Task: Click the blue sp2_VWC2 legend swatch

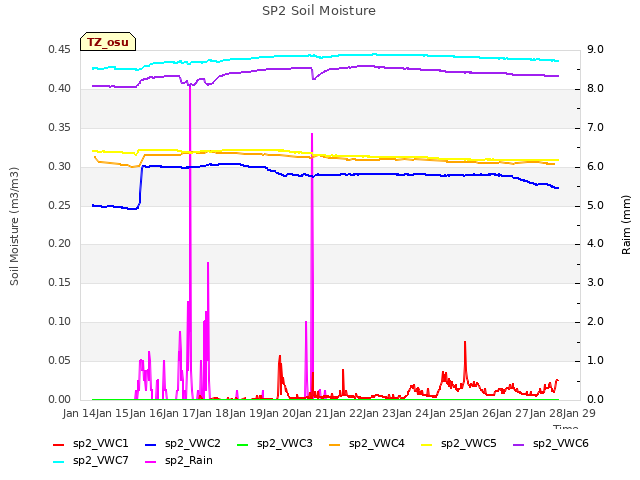Action: coord(151,444)
